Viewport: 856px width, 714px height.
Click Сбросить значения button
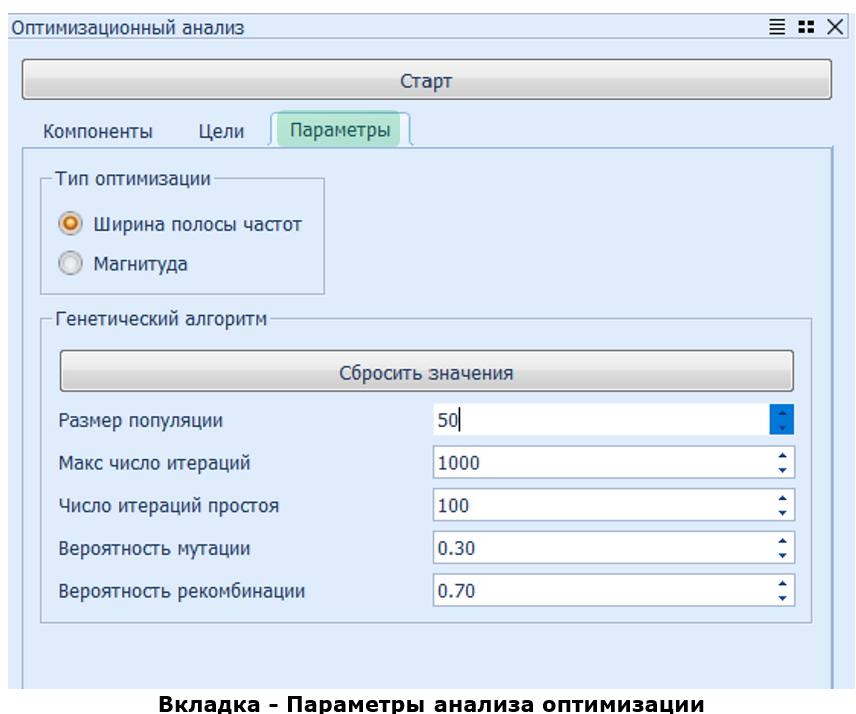(426, 373)
